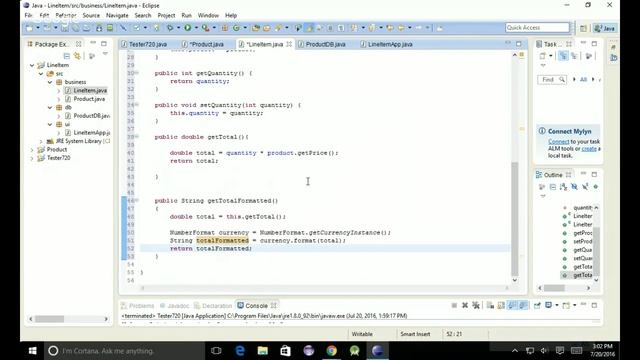
Task: Switch to the Problems tab
Action: (x=141, y=306)
